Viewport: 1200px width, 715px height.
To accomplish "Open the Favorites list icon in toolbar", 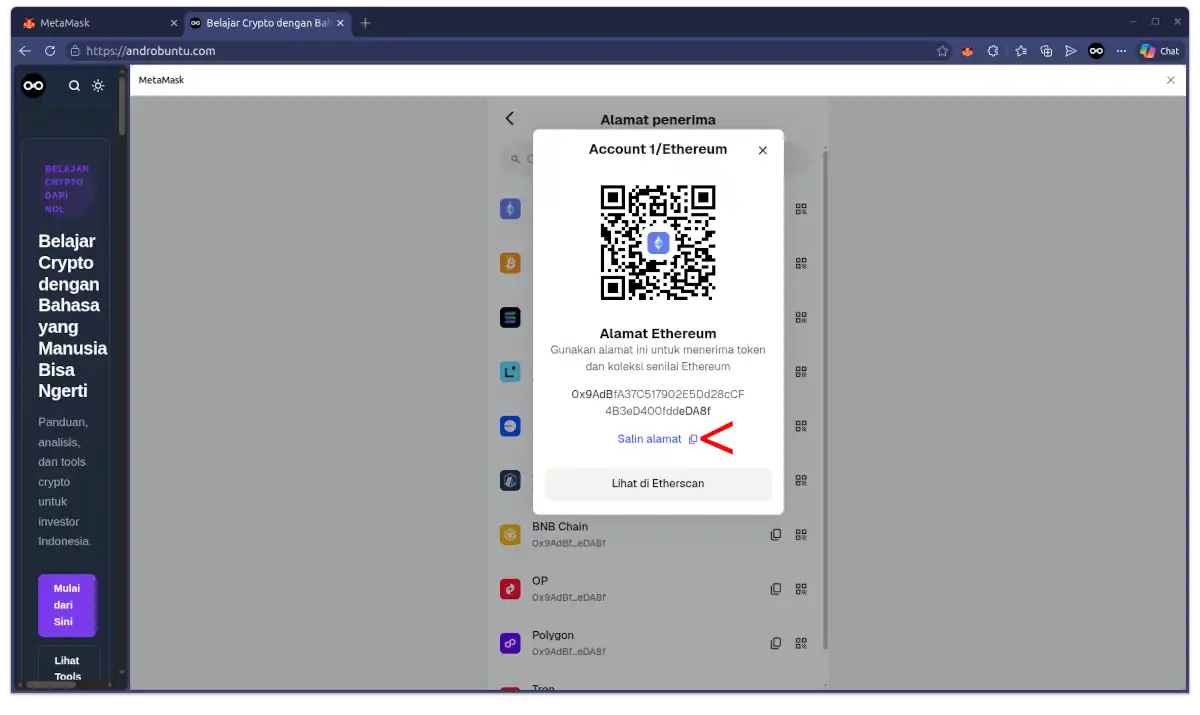I will click(x=1020, y=51).
